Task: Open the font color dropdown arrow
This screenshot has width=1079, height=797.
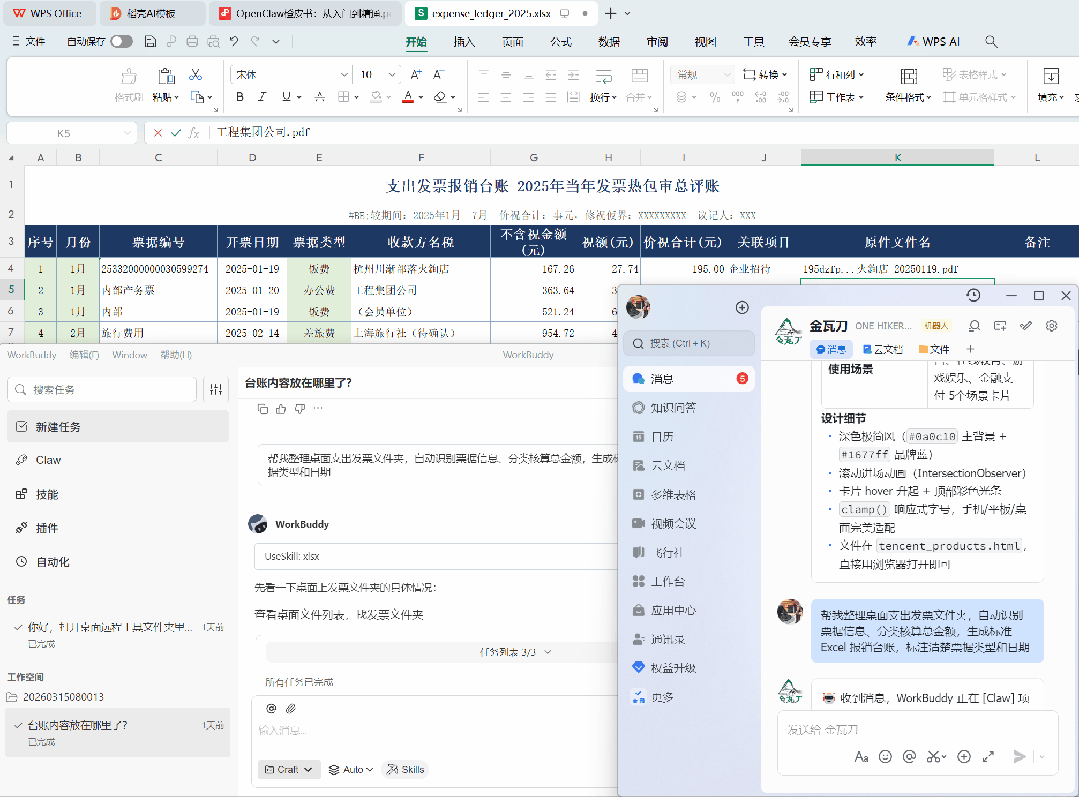Action: [420, 98]
